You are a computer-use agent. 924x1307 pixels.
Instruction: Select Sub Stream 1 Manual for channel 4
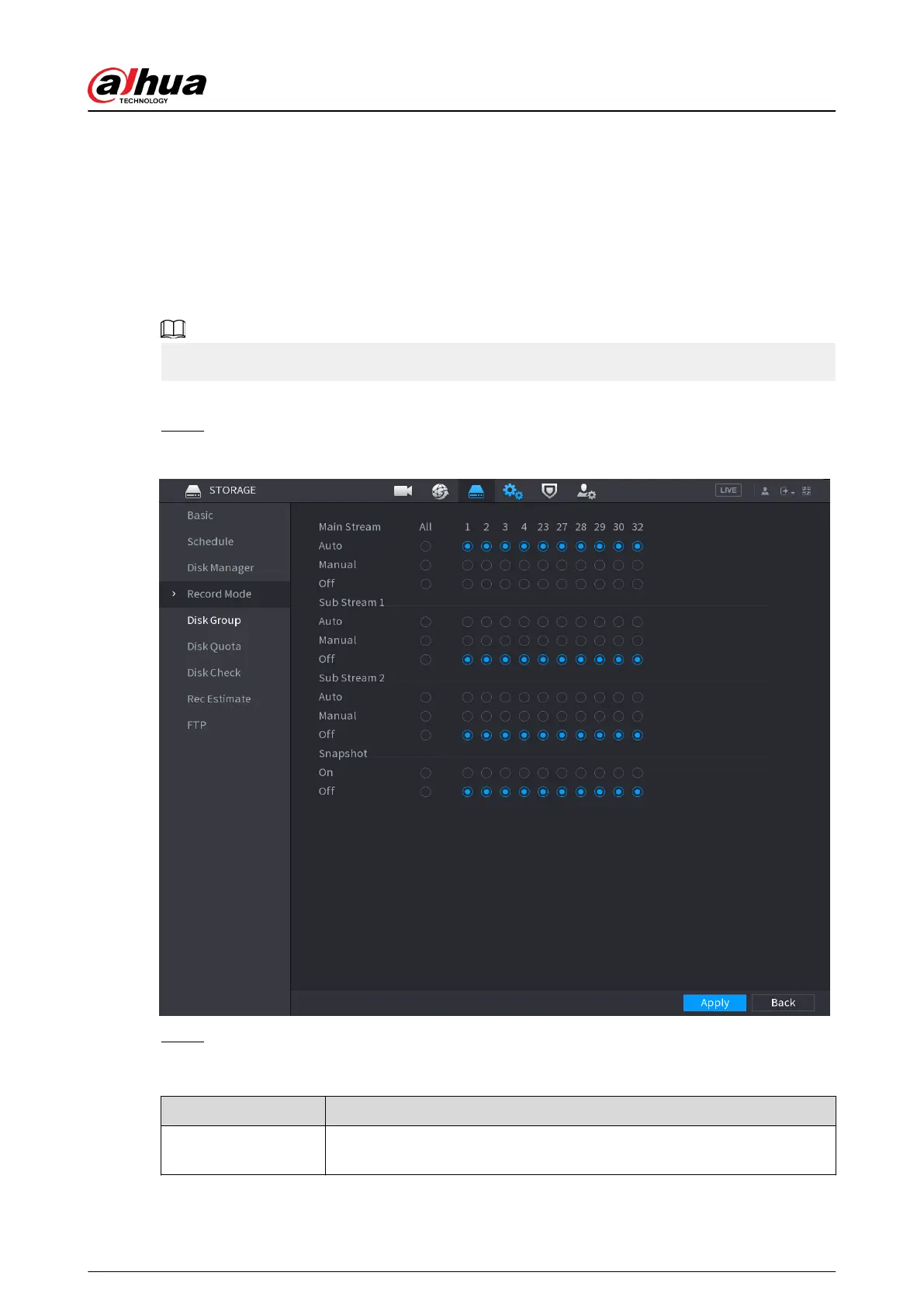[x=524, y=640]
